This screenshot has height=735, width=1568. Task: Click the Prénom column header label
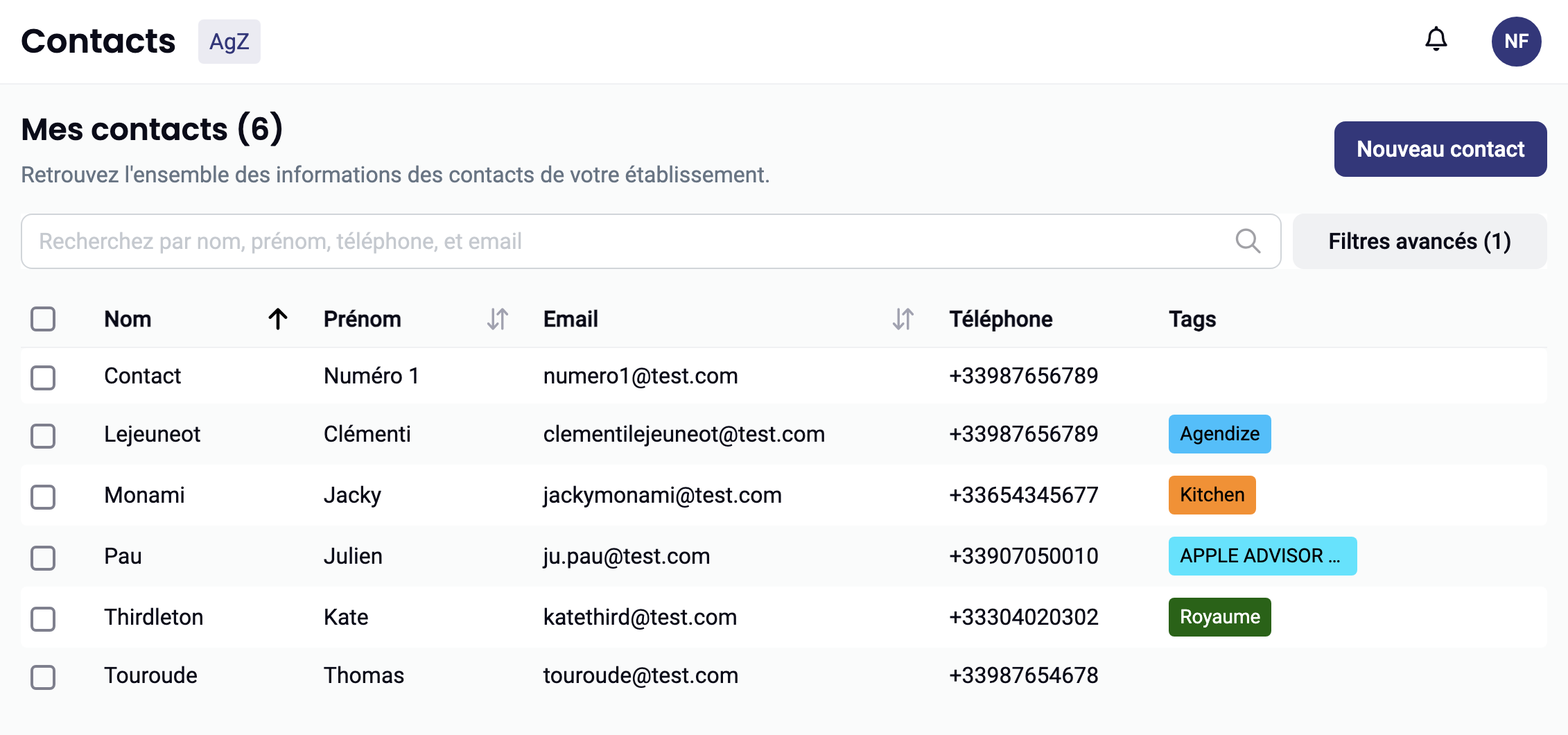pyautogui.click(x=363, y=319)
